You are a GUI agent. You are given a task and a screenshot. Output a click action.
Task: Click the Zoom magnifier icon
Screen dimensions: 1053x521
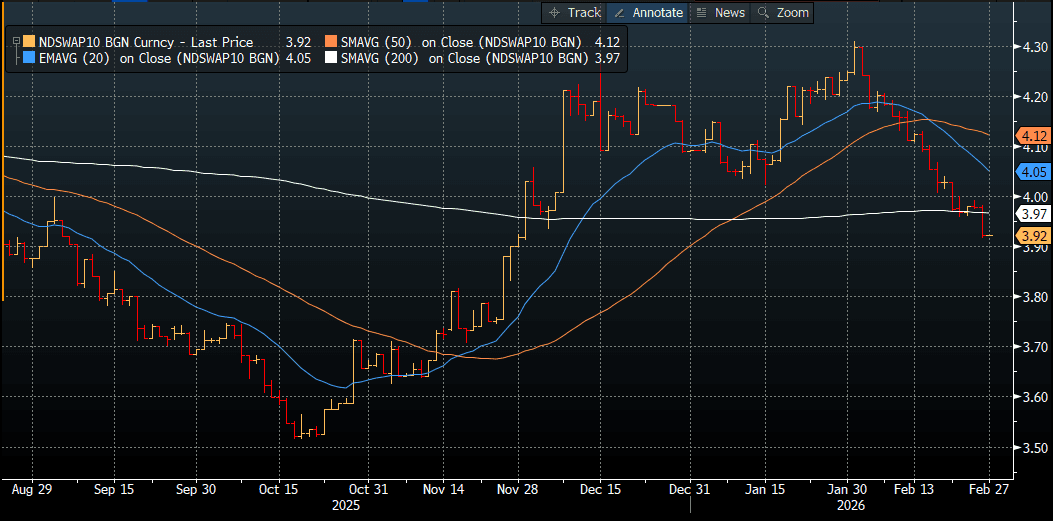point(764,13)
